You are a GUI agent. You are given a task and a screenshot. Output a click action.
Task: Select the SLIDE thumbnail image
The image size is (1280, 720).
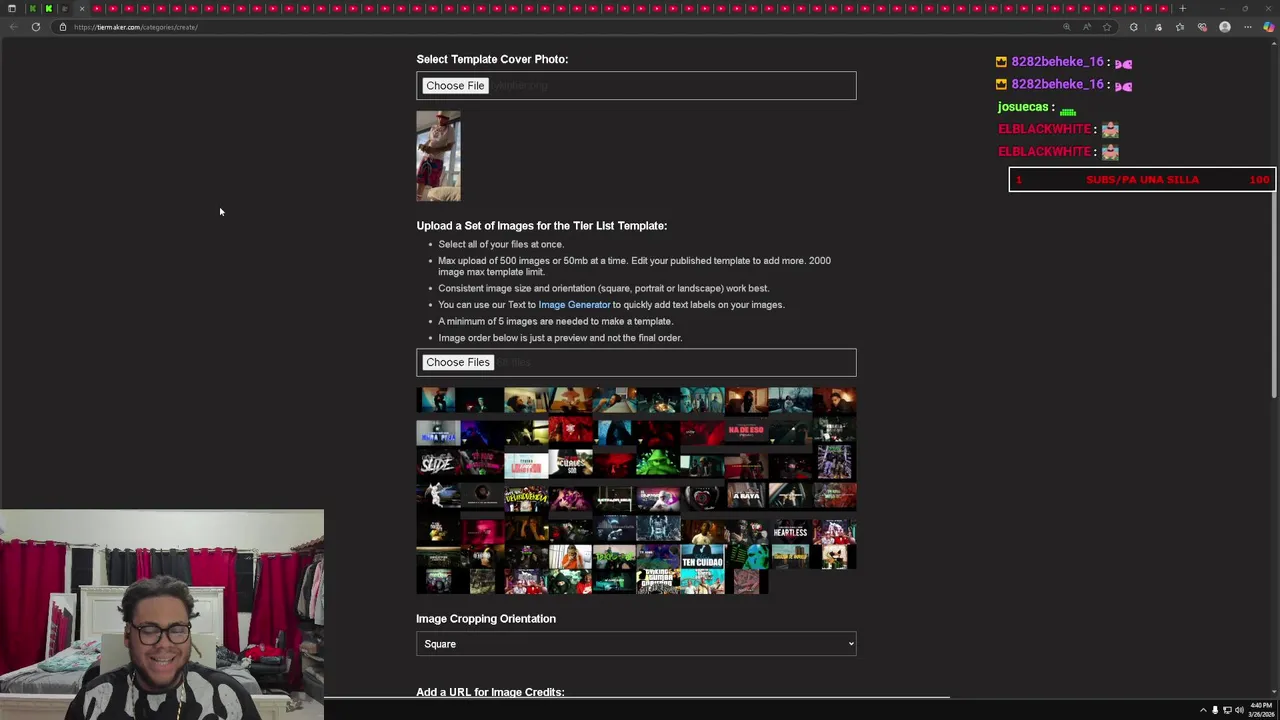[436, 463]
